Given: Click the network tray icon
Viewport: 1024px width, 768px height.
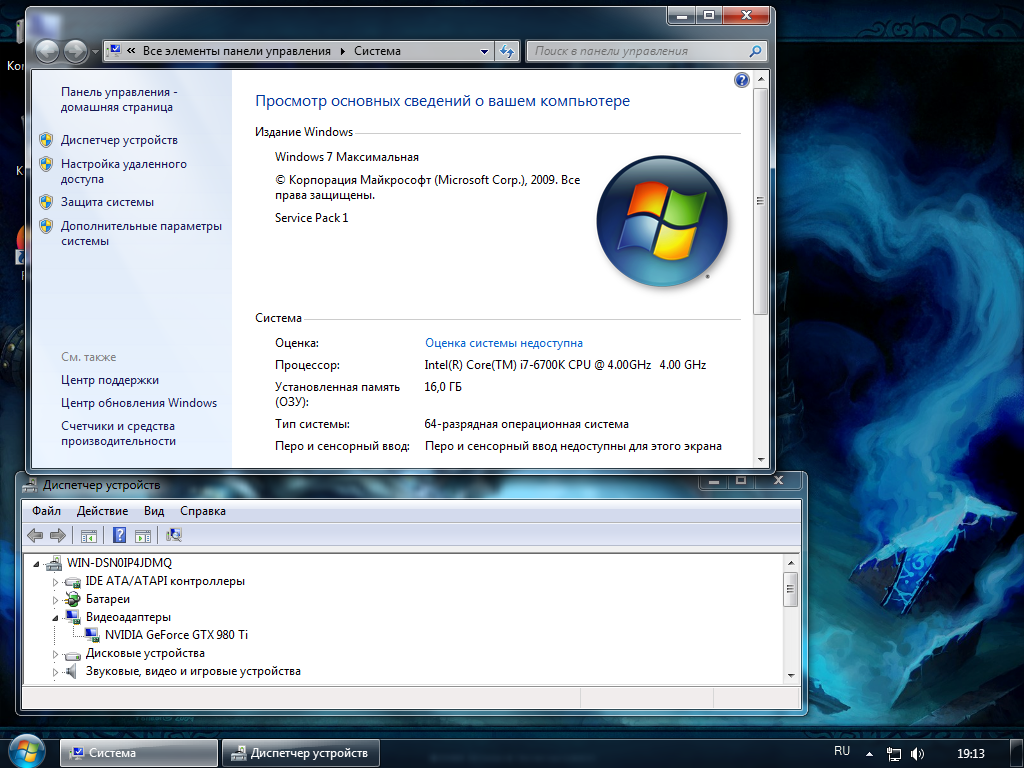Looking at the screenshot, I should click(893, 754).
